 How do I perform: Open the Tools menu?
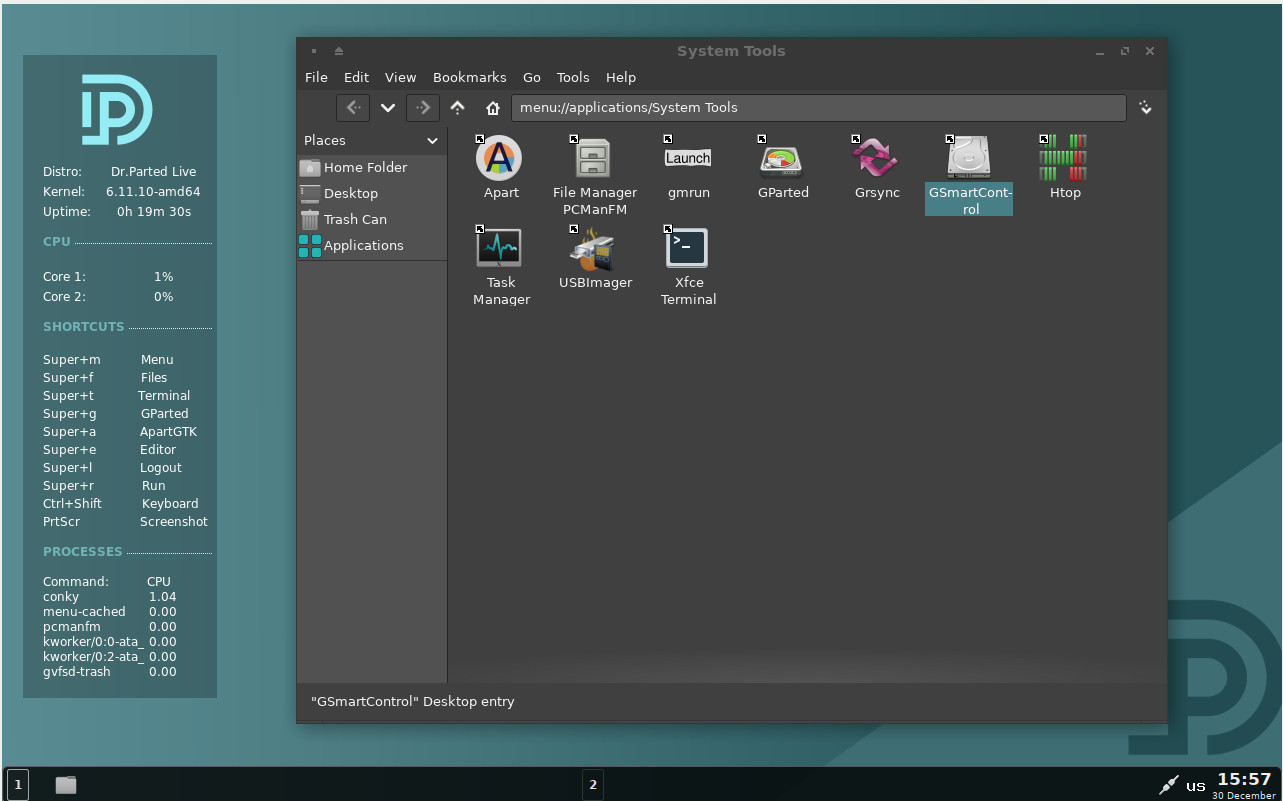point(573,77)
